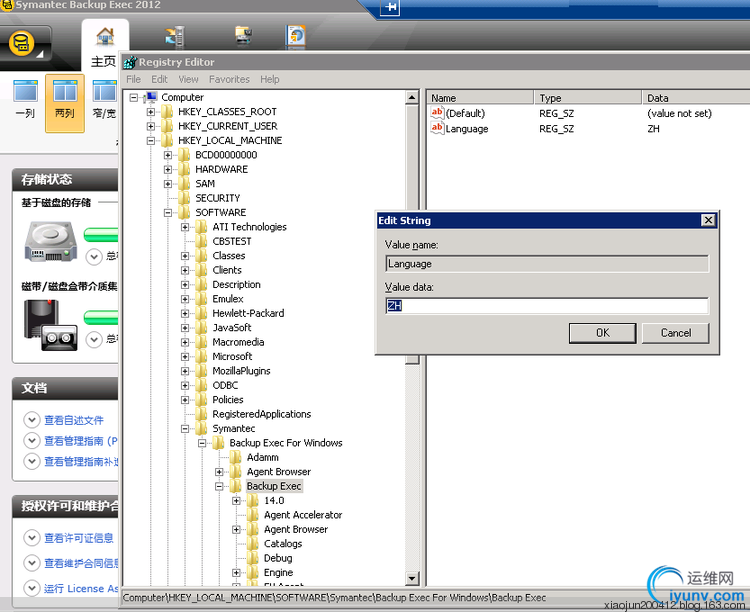Expand the Engine key node

coord(236,573)
